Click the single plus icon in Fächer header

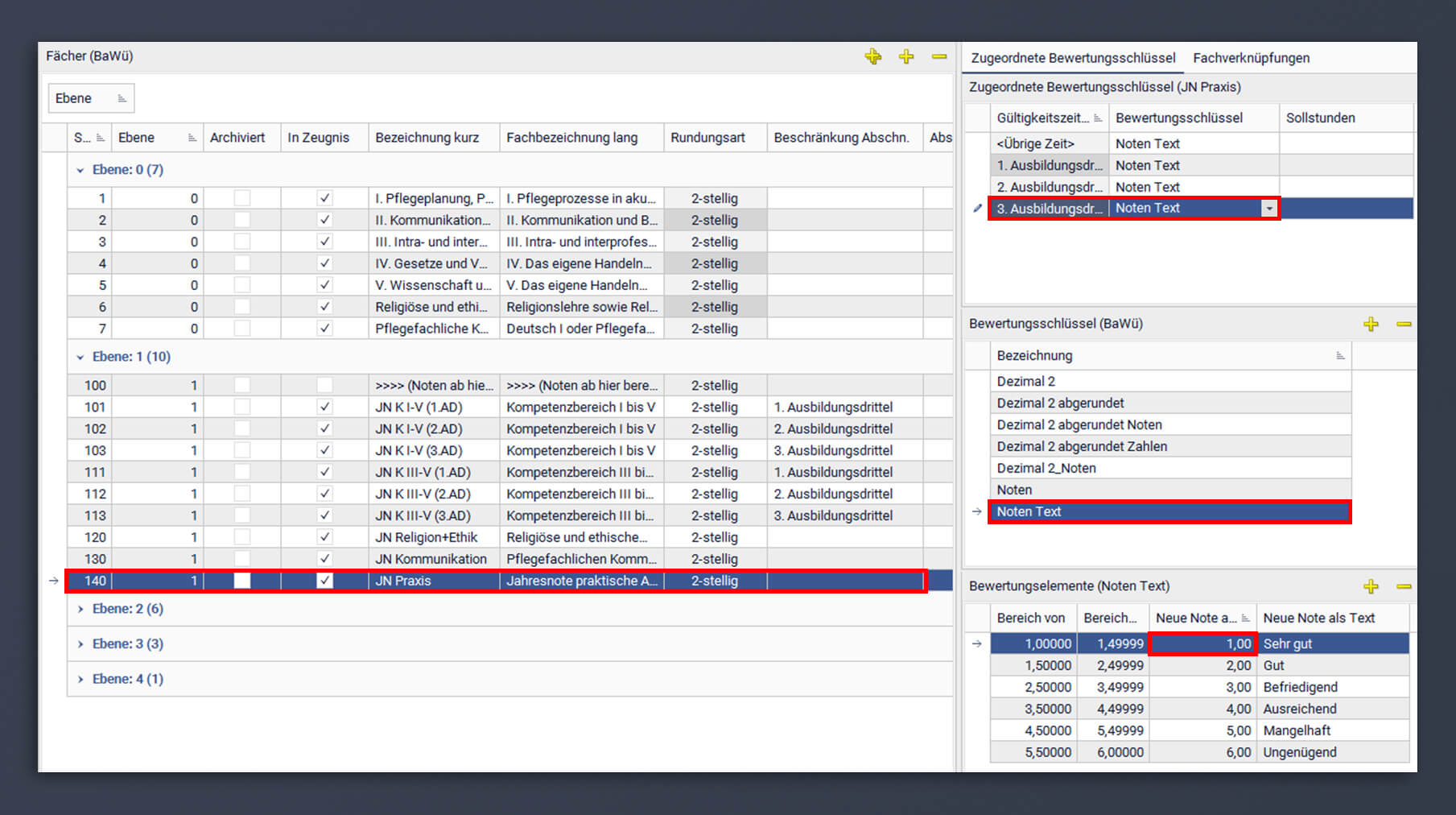click(906, 56)
